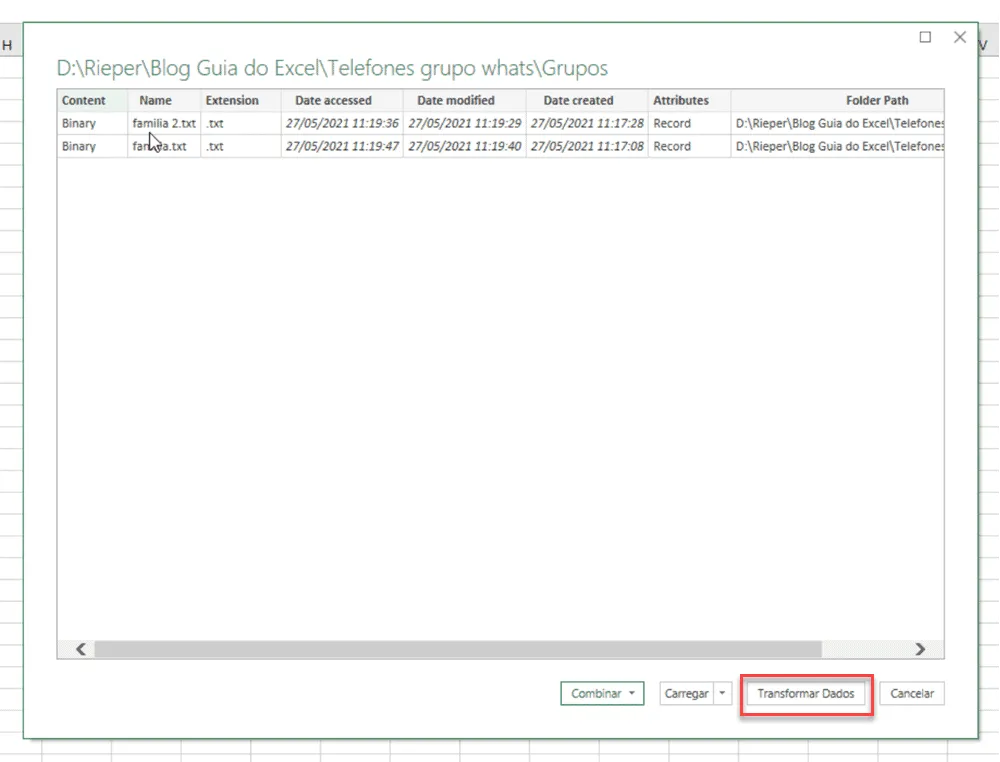Open the Combinar dropdown button
The height and width of the screenshot is (762, 1000).
(602, 693)
